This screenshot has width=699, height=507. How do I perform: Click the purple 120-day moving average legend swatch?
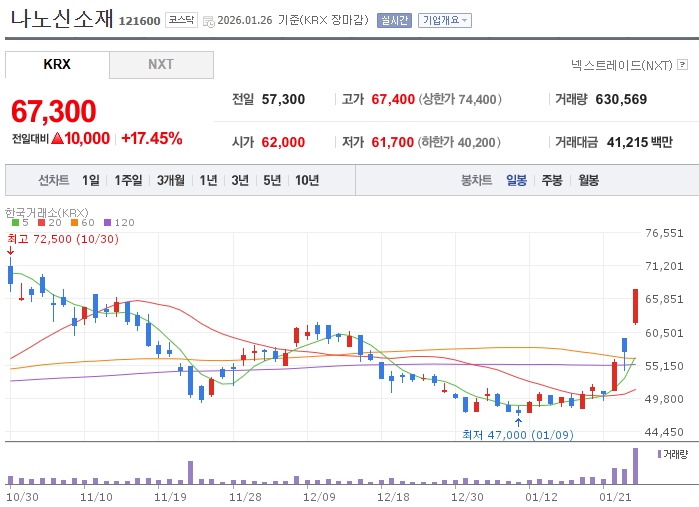(x=107, y=223)
